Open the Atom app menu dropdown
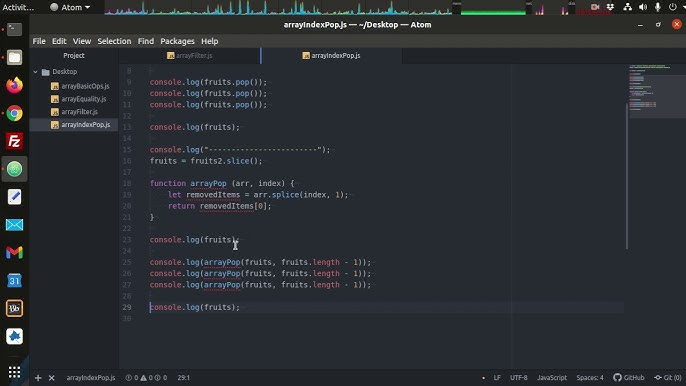686x386 pixels. coord(70,7)
